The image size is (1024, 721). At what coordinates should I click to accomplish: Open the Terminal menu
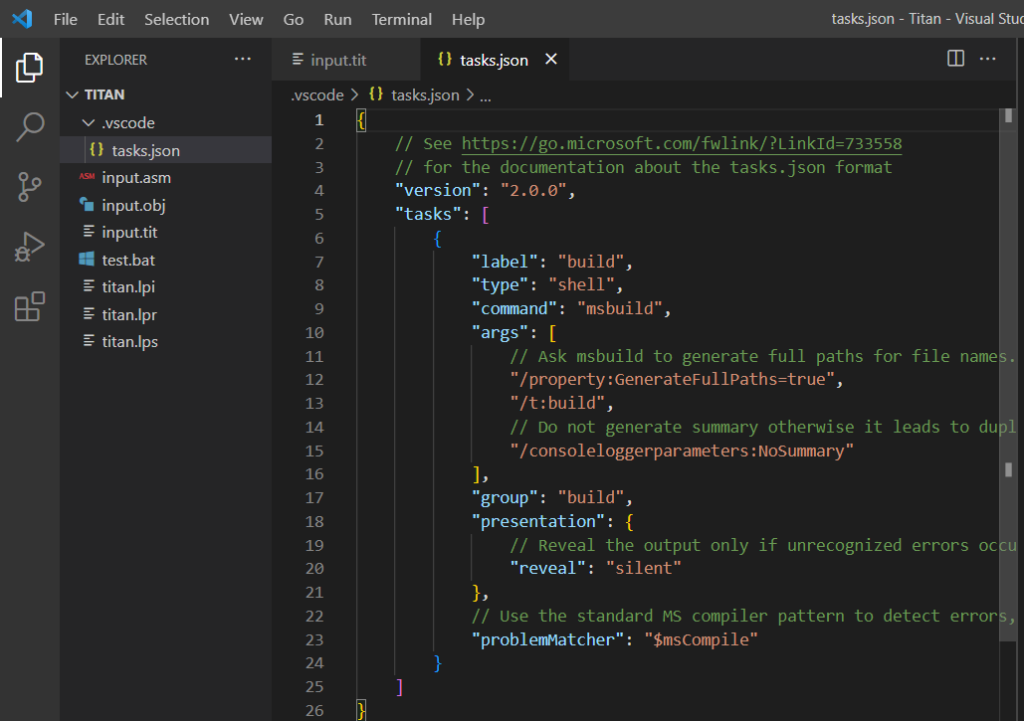402,20
